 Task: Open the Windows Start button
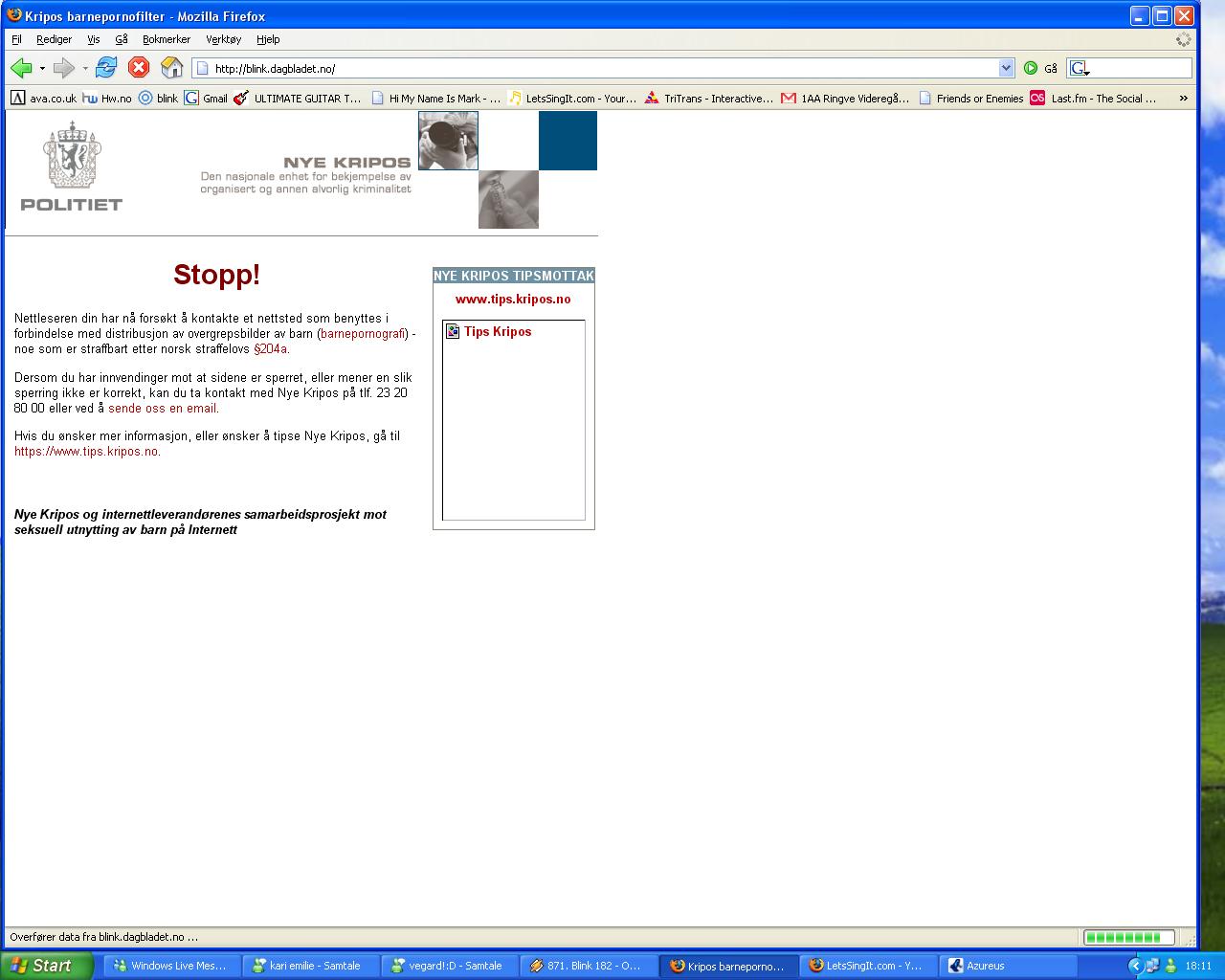[x=47, y=966]
